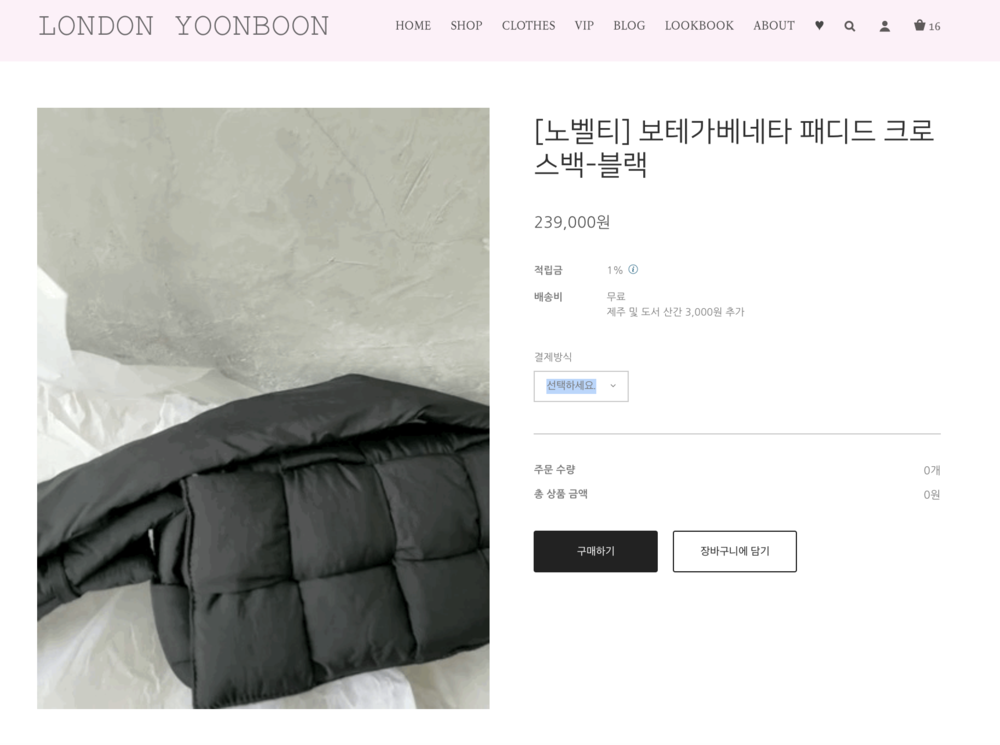1000x745 pixels.
Task: Go to the HOME menu item
Action: click(x=413, y=26)
